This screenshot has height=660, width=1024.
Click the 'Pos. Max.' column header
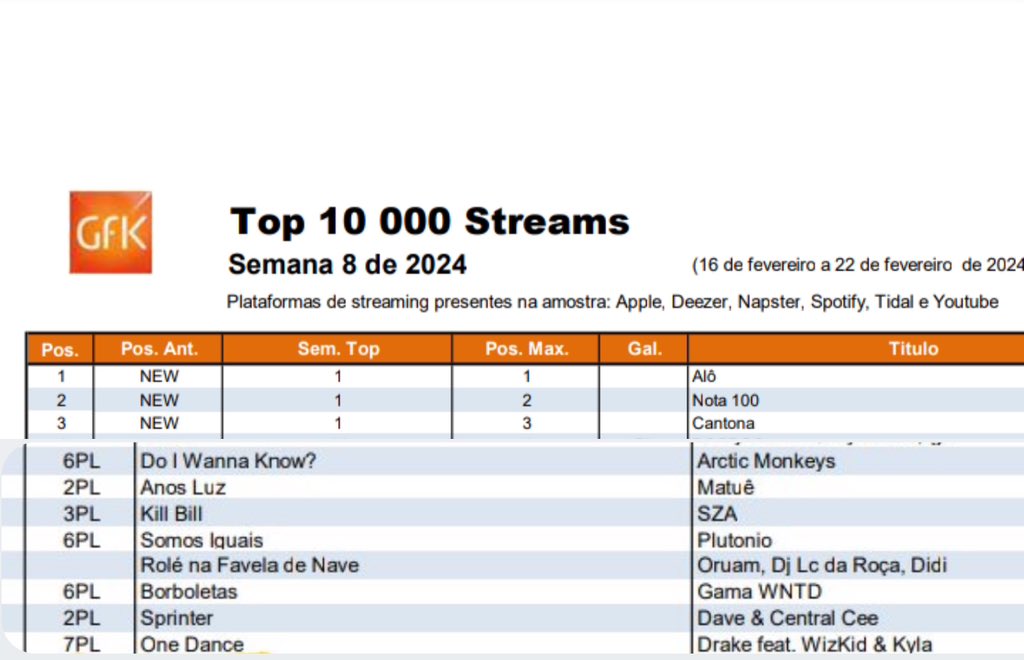pos(526,349)
